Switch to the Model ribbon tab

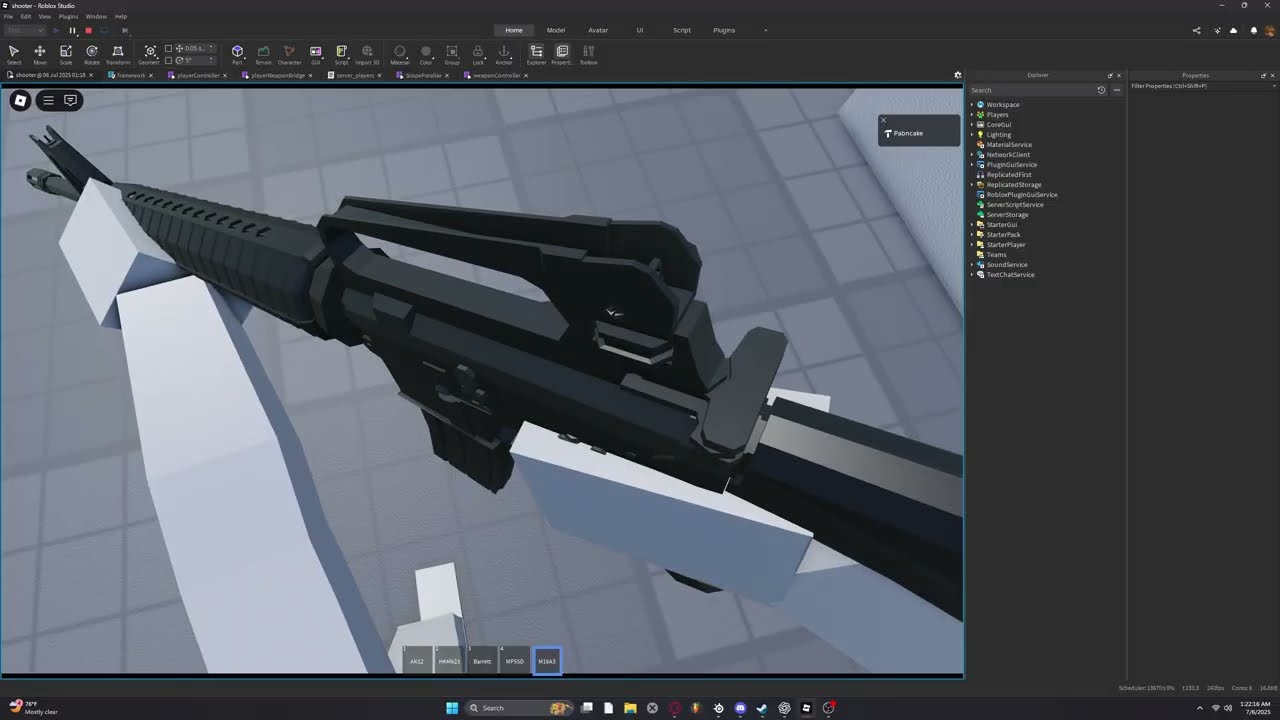(556, 30)
